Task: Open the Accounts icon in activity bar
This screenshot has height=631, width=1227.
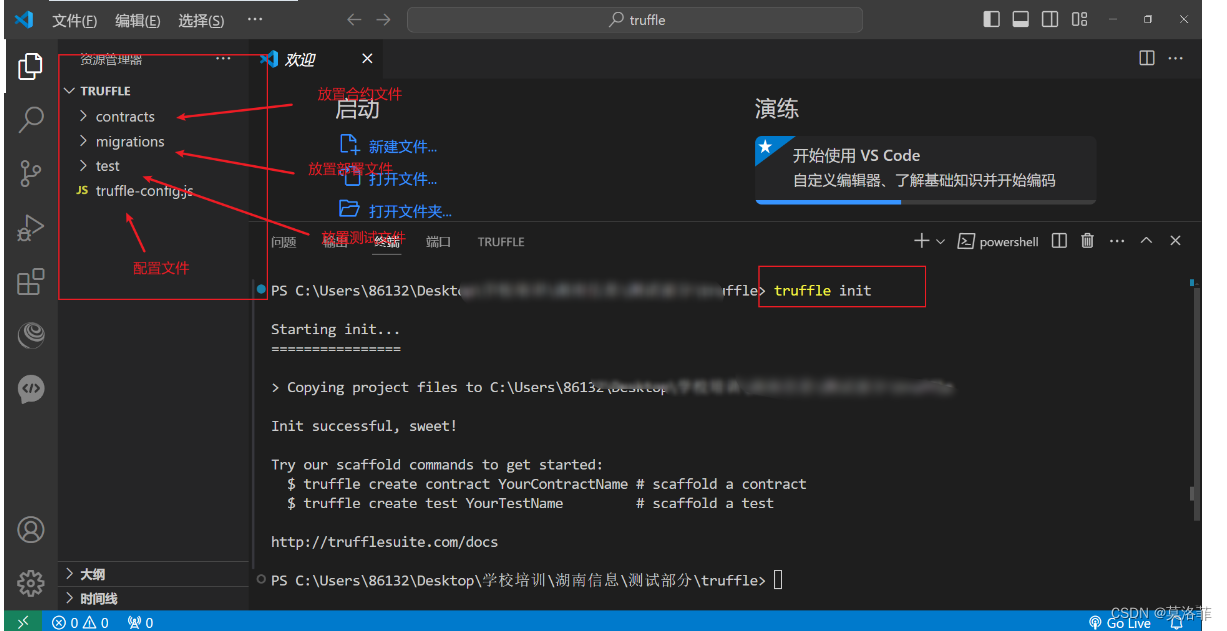Action: coord(31,529)
